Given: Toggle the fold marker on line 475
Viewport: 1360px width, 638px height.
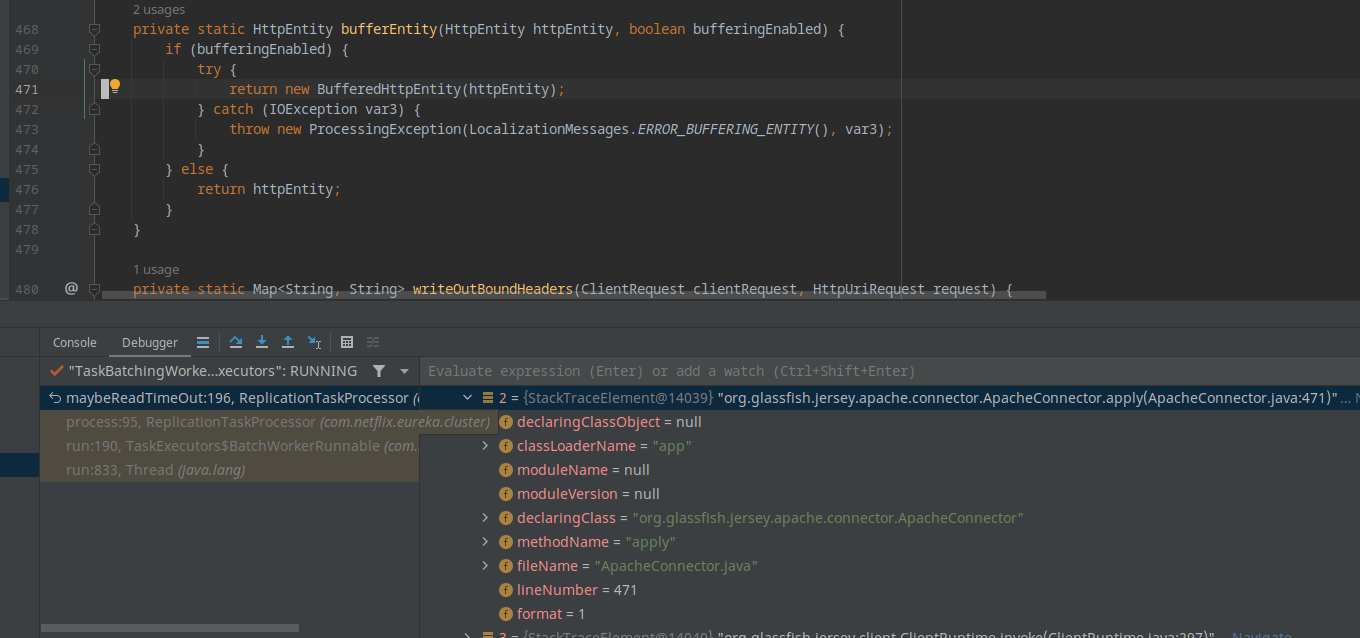Looking at the screenshot, I should (94, 170).
